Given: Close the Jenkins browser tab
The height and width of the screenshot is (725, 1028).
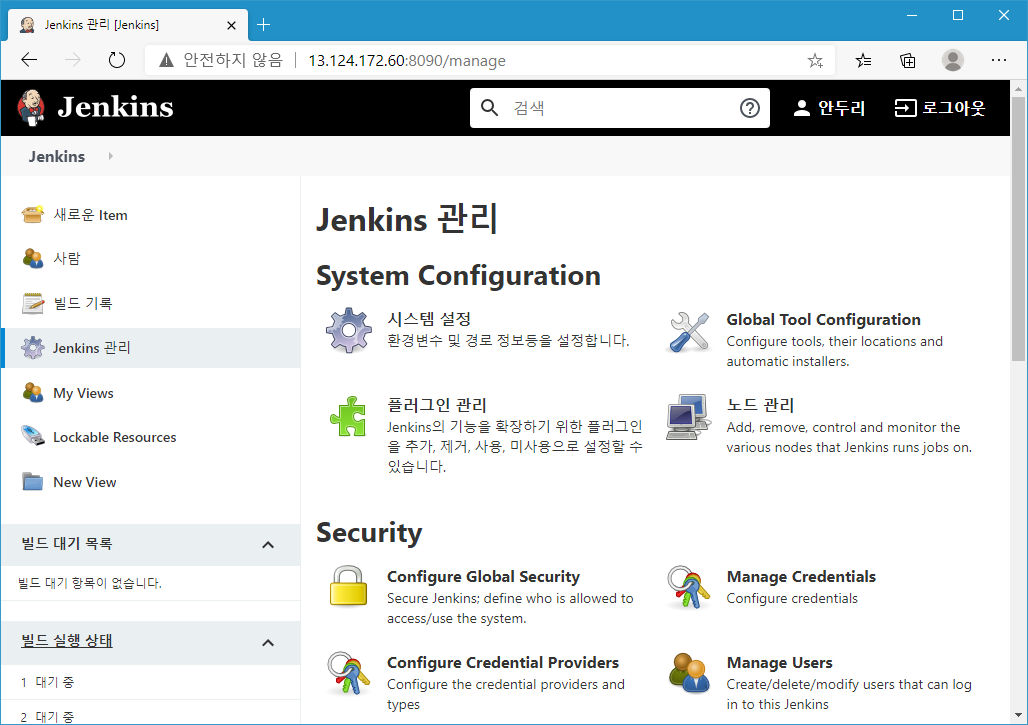Looking at the screenshot, I should point(231,25).
